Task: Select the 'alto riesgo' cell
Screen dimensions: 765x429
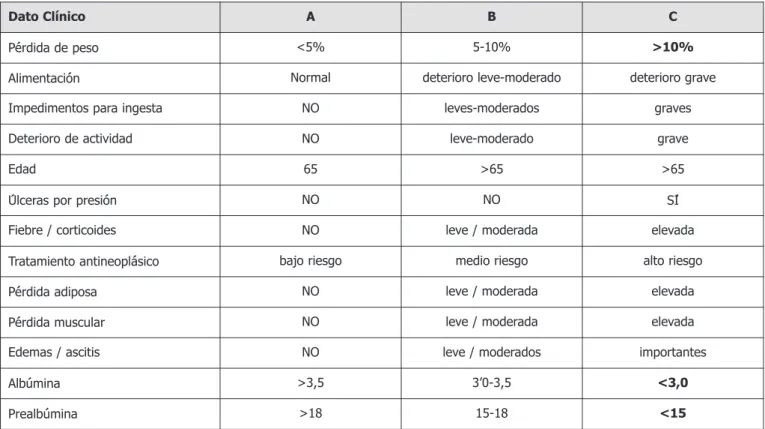Action: tap(673, 261)
